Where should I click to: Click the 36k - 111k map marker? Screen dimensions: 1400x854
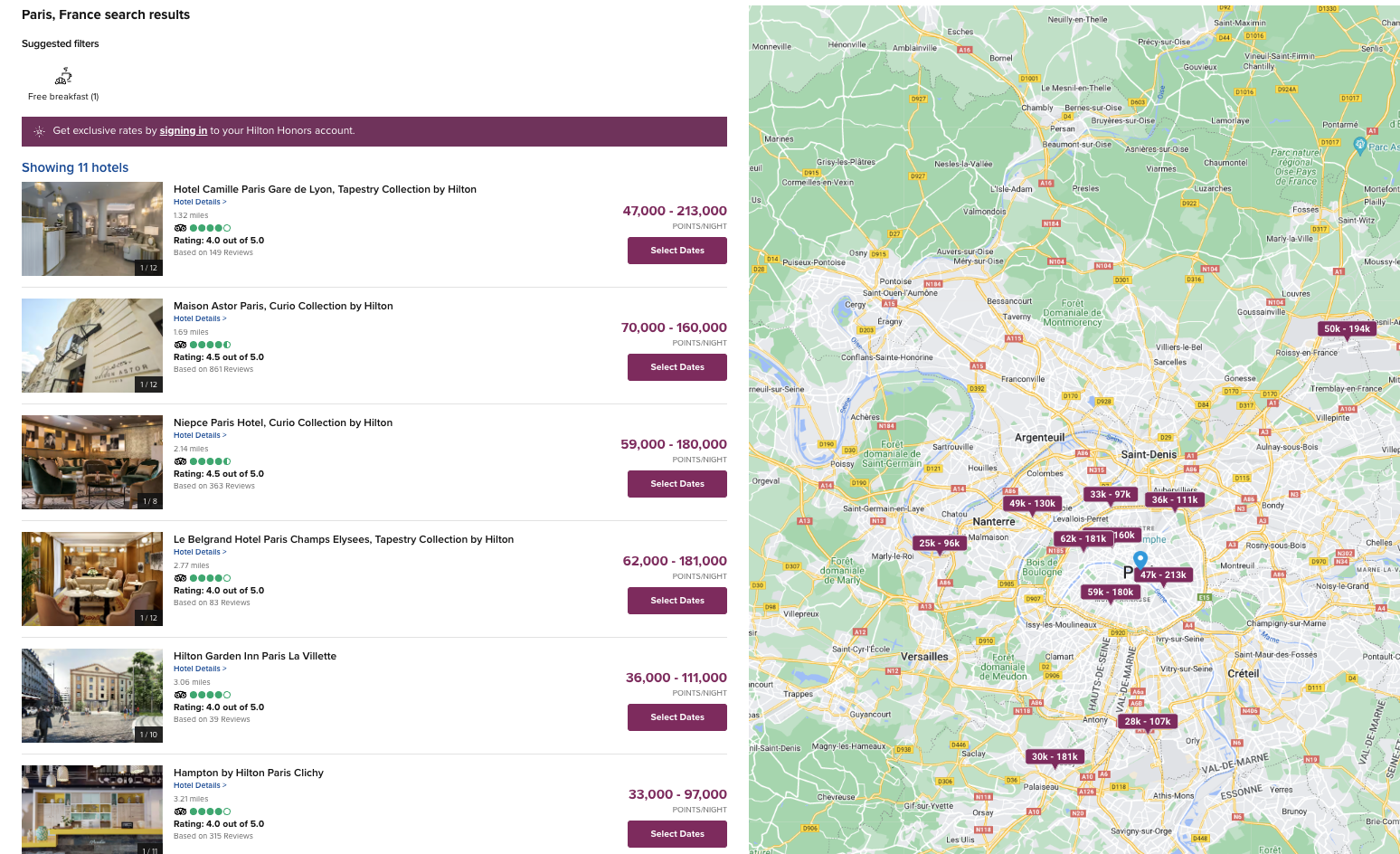click(x=1174, y=499)
